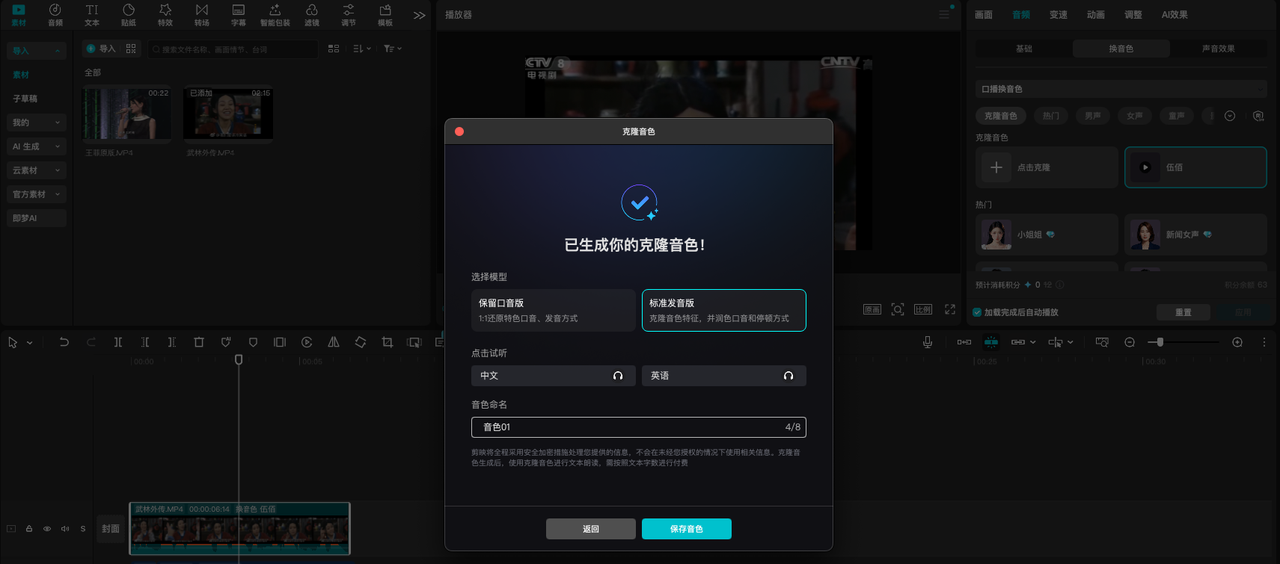This screenshot has width=1280, height=564.
Task: Switch to the AI效果 tab
Action: click(1175, 15)
